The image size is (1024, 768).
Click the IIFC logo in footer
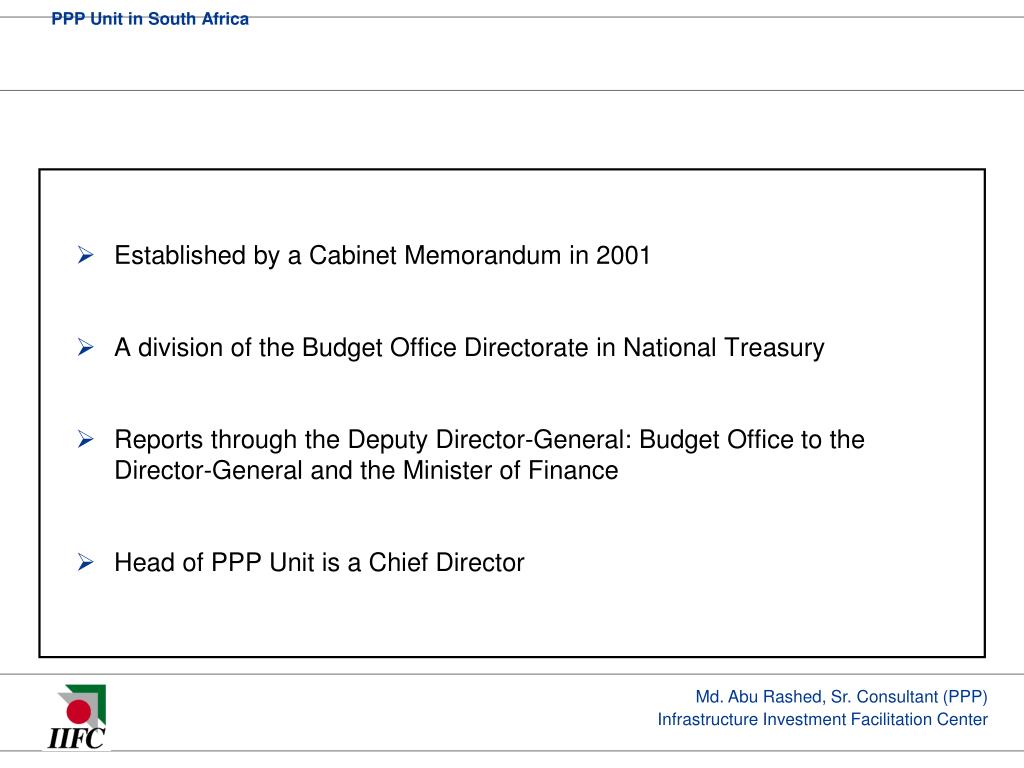coord(77,717)
